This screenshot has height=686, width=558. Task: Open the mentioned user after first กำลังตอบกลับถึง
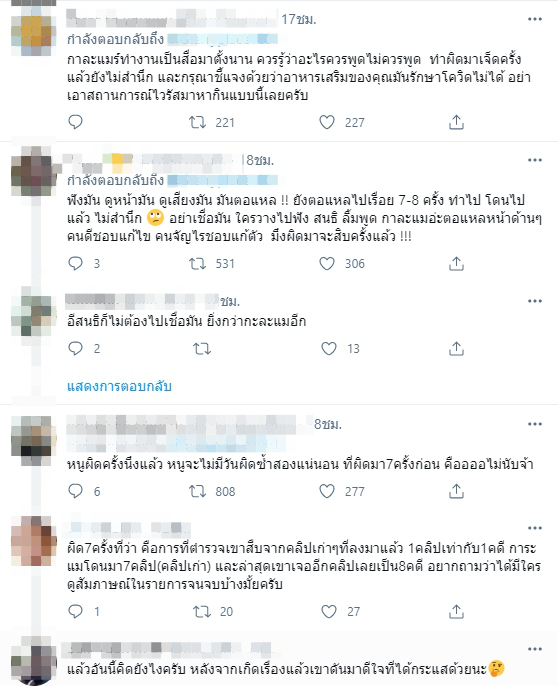pyautogui.click(x=223, y=39)
